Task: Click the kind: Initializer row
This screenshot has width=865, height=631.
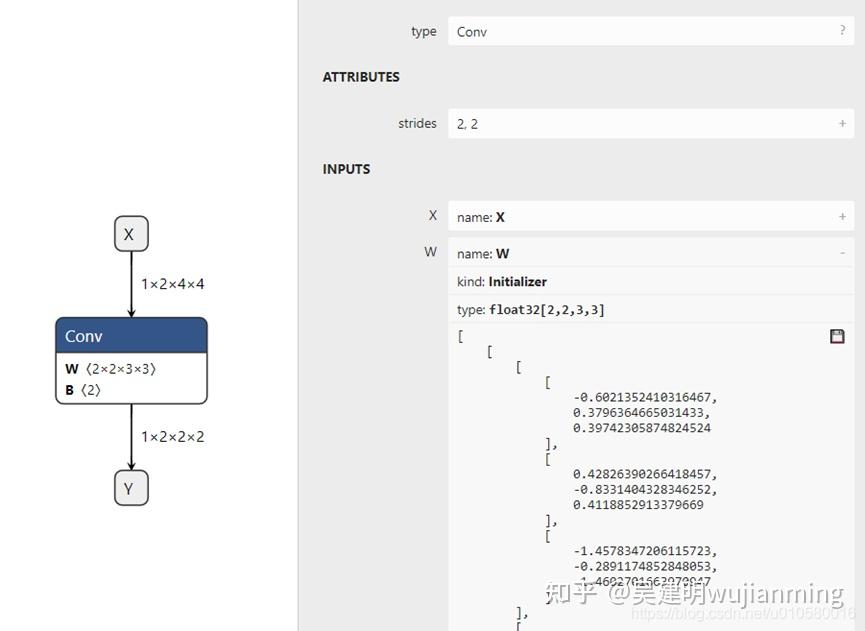Action: pos(600,281)
